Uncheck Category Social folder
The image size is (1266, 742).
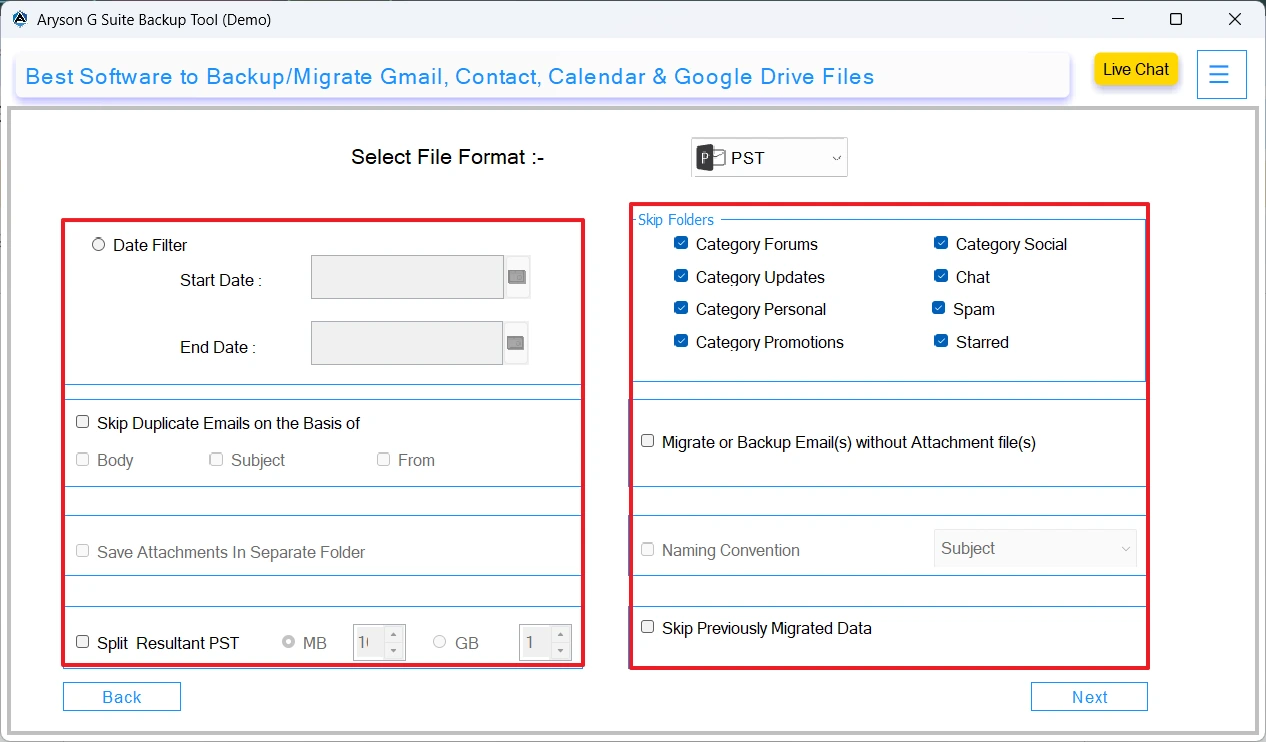(941, 243)
